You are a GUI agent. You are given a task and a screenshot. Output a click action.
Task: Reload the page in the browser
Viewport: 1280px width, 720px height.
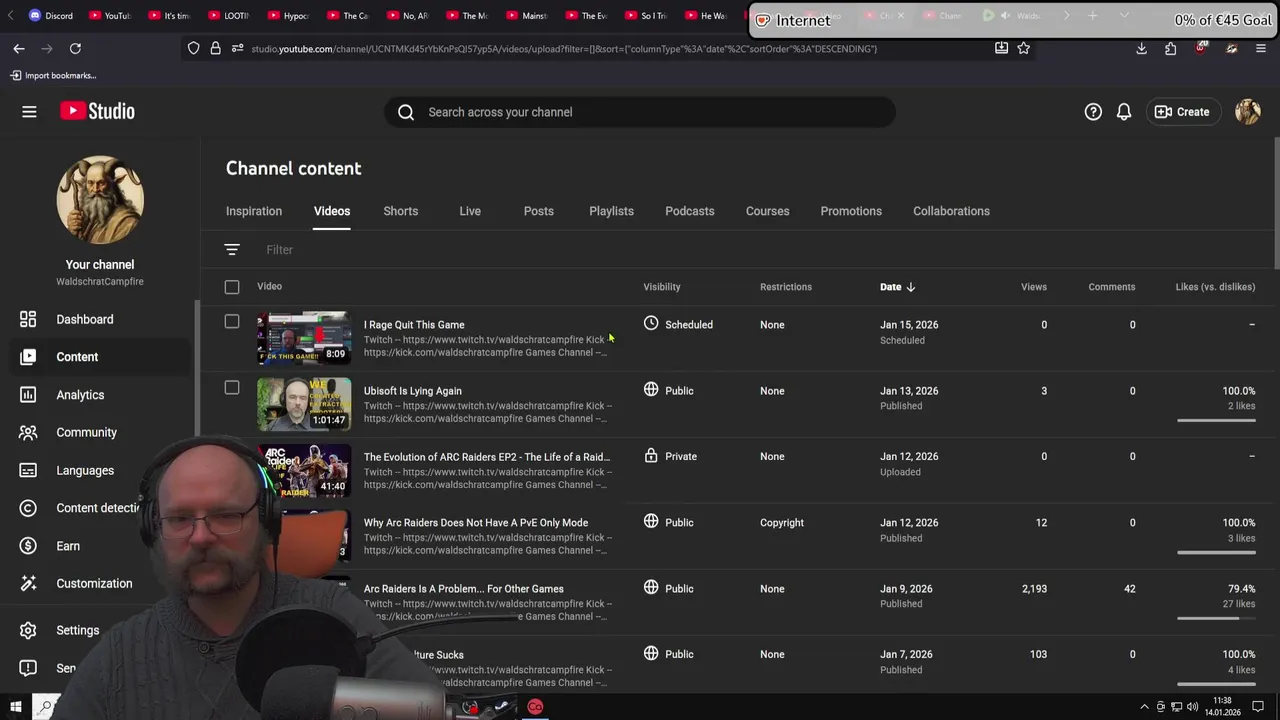coord(75,48)
